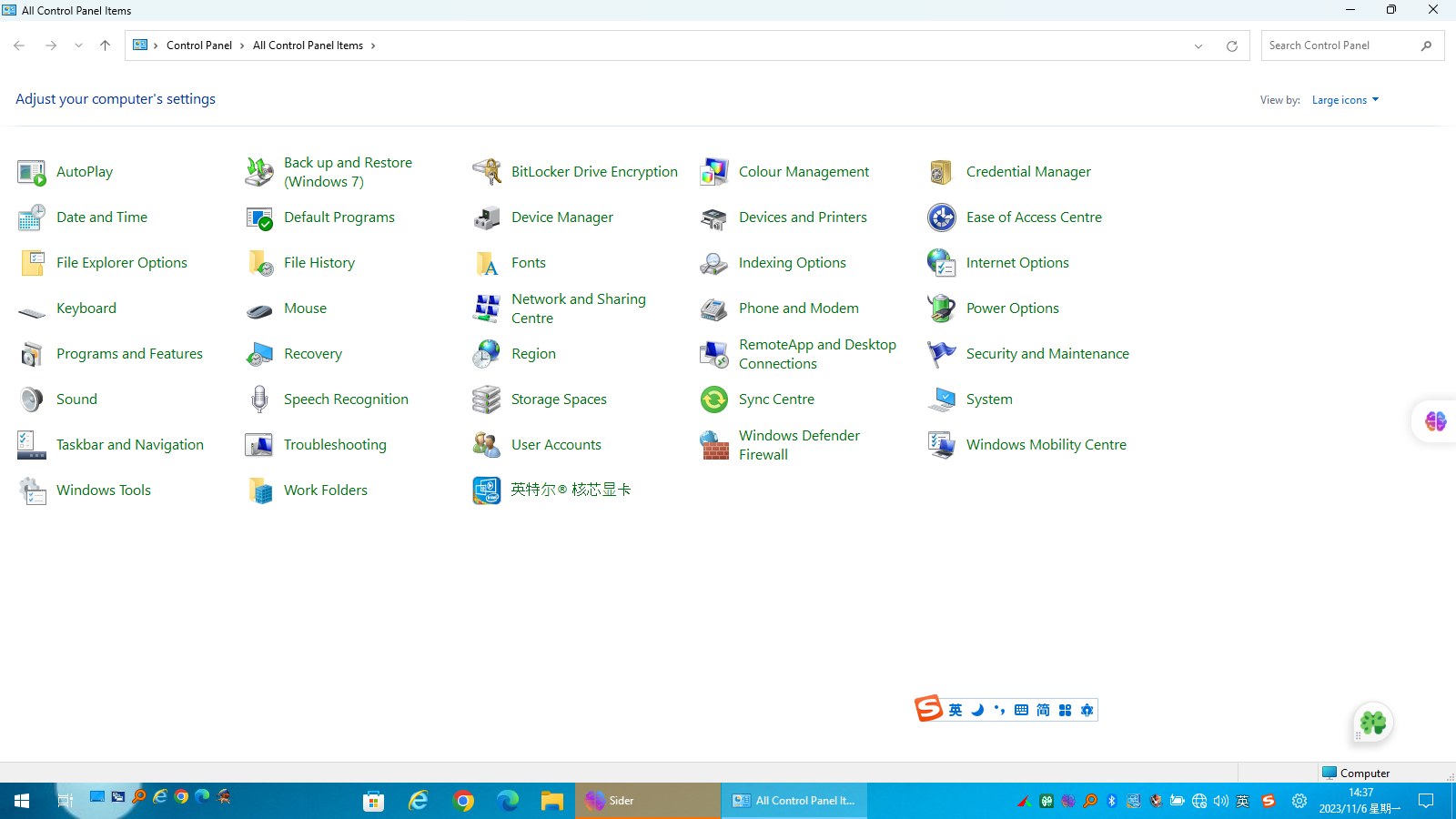Open File Explorer from the taskbar

tap(552, 801)
